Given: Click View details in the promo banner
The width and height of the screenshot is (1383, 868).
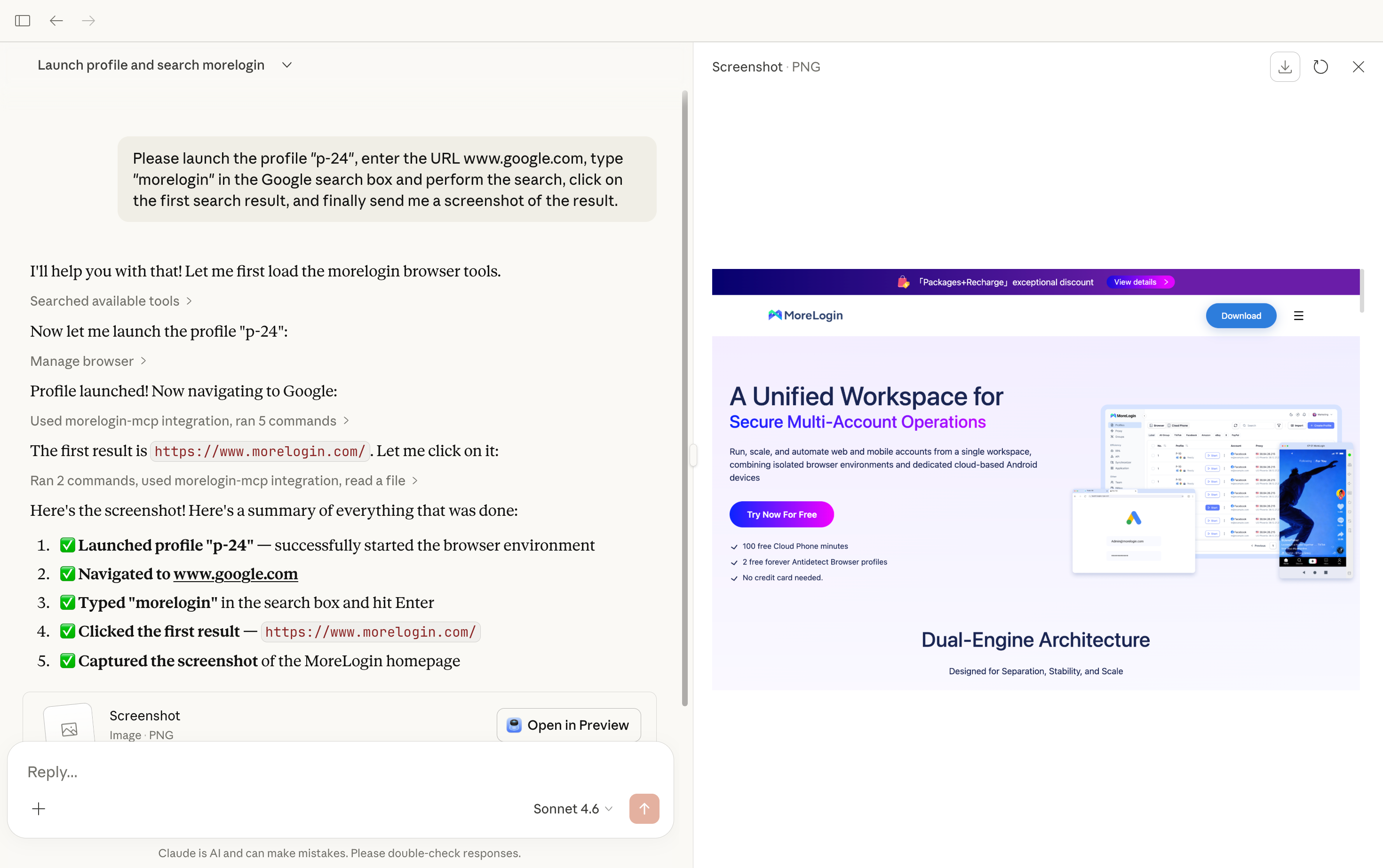Looking at the screenshot, I should pos(1140,282).
